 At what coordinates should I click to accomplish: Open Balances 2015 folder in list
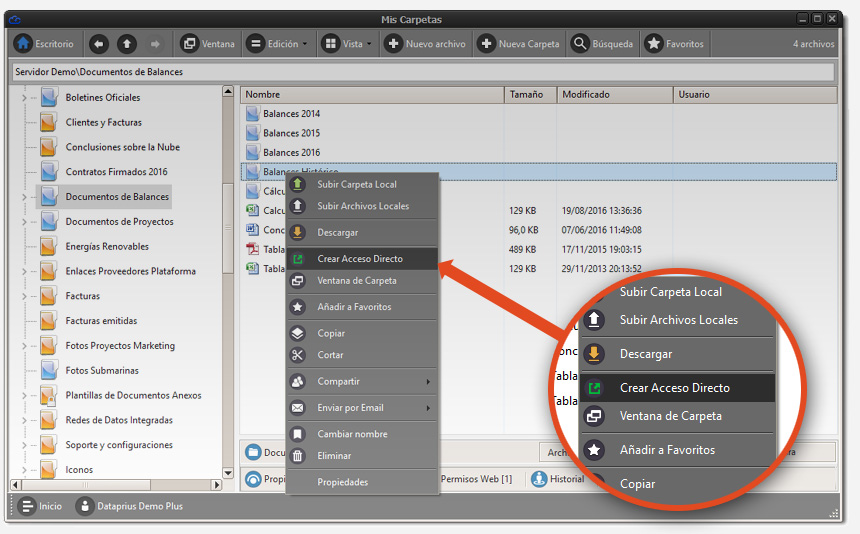coord(291,133)
